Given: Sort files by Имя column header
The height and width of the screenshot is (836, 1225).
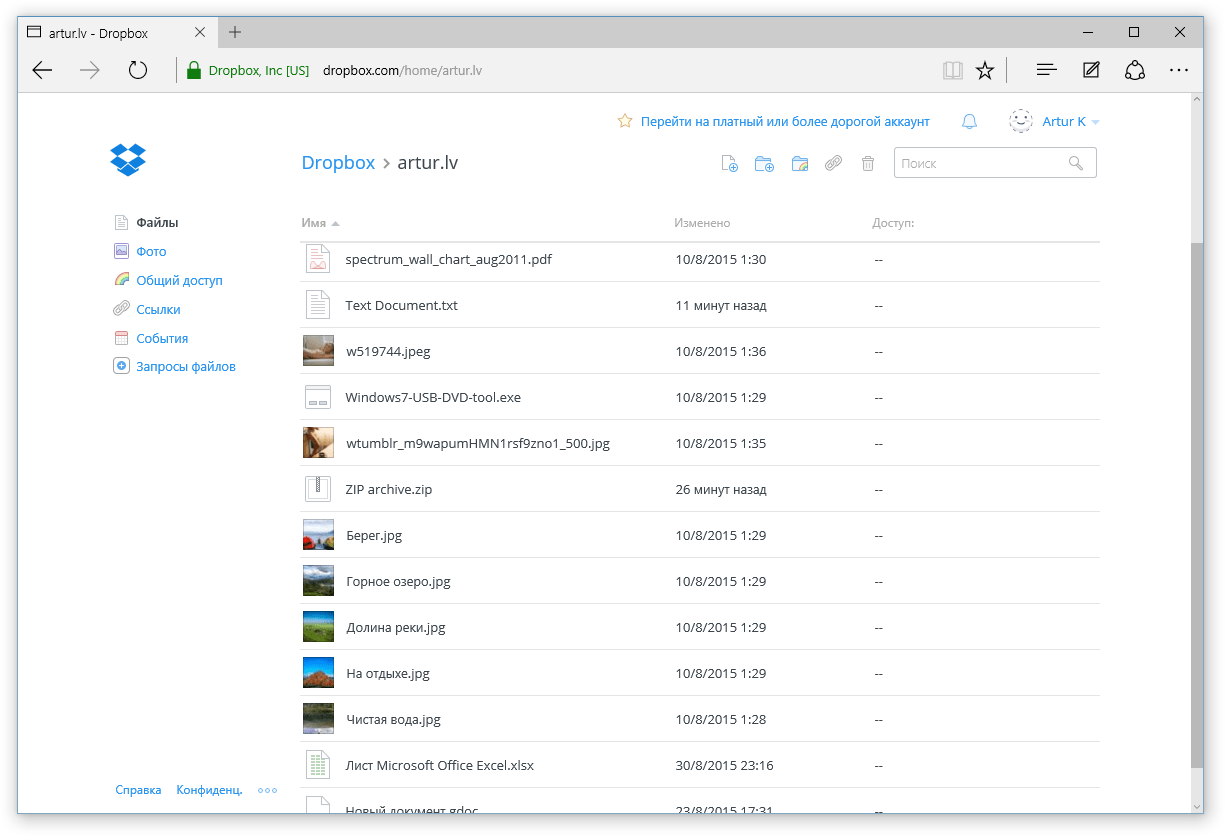Looking at the screenshot, I should point(314,223).
